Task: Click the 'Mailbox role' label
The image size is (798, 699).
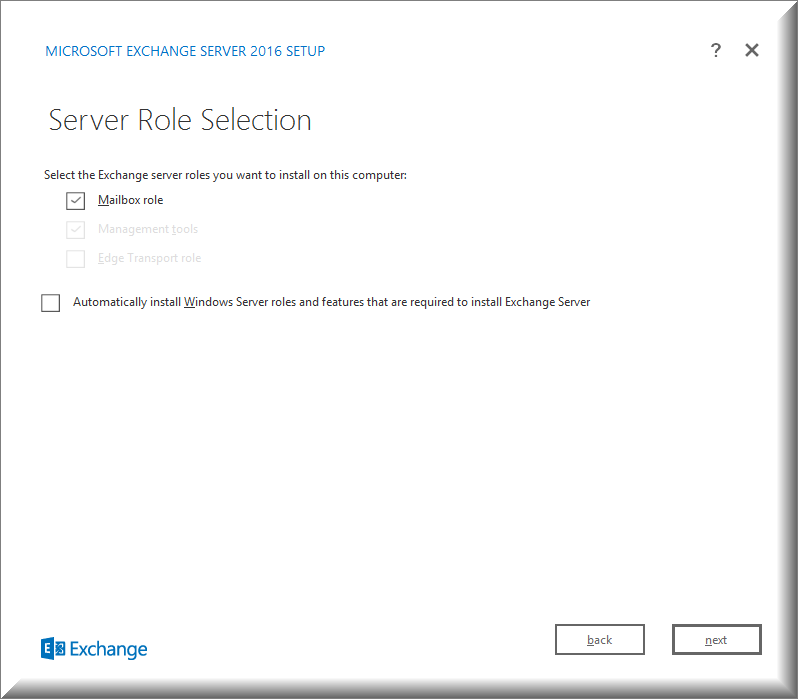Action: pyautogui.click(x=130, y=200)
